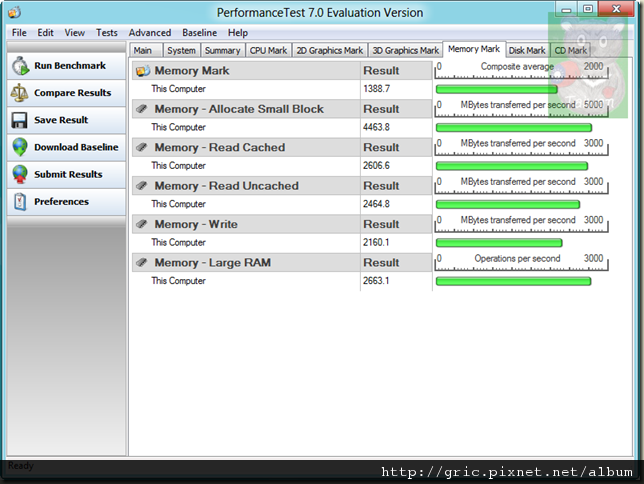The height and width of the screenshot is (484, 644).
Task: Click the Compare Results scales icon
Action: (x=19, y=93)
